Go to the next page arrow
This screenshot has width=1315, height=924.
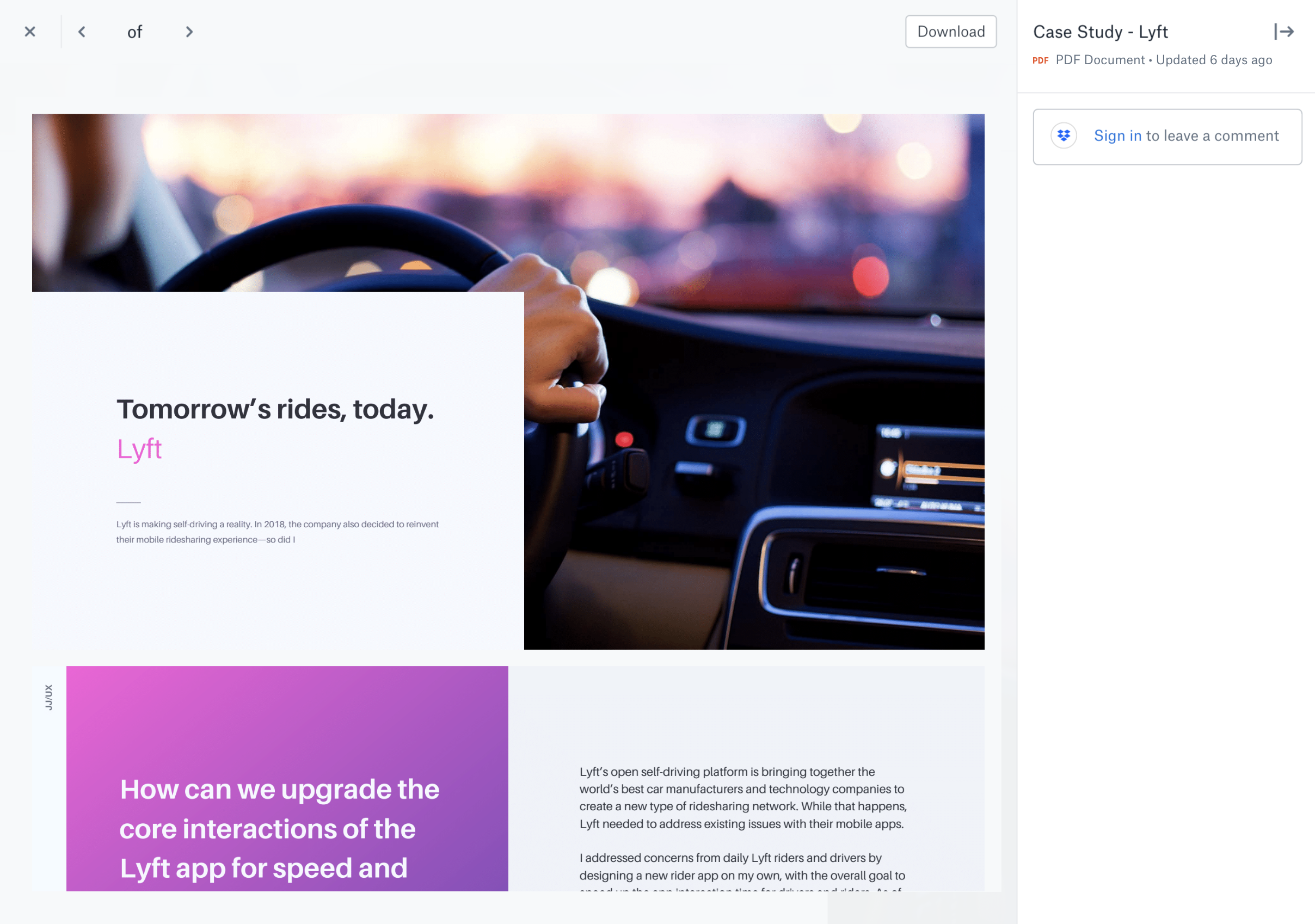coord(189,32)
